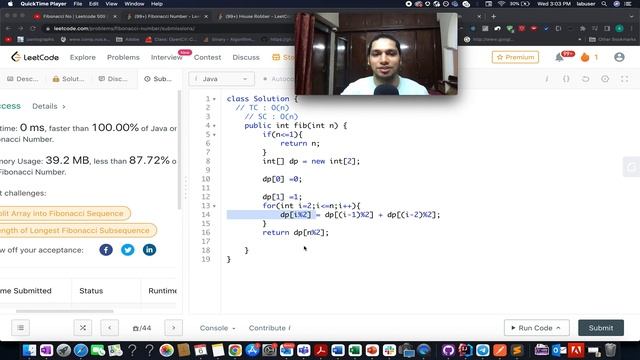Open a new browser tab

click(493, 16)
